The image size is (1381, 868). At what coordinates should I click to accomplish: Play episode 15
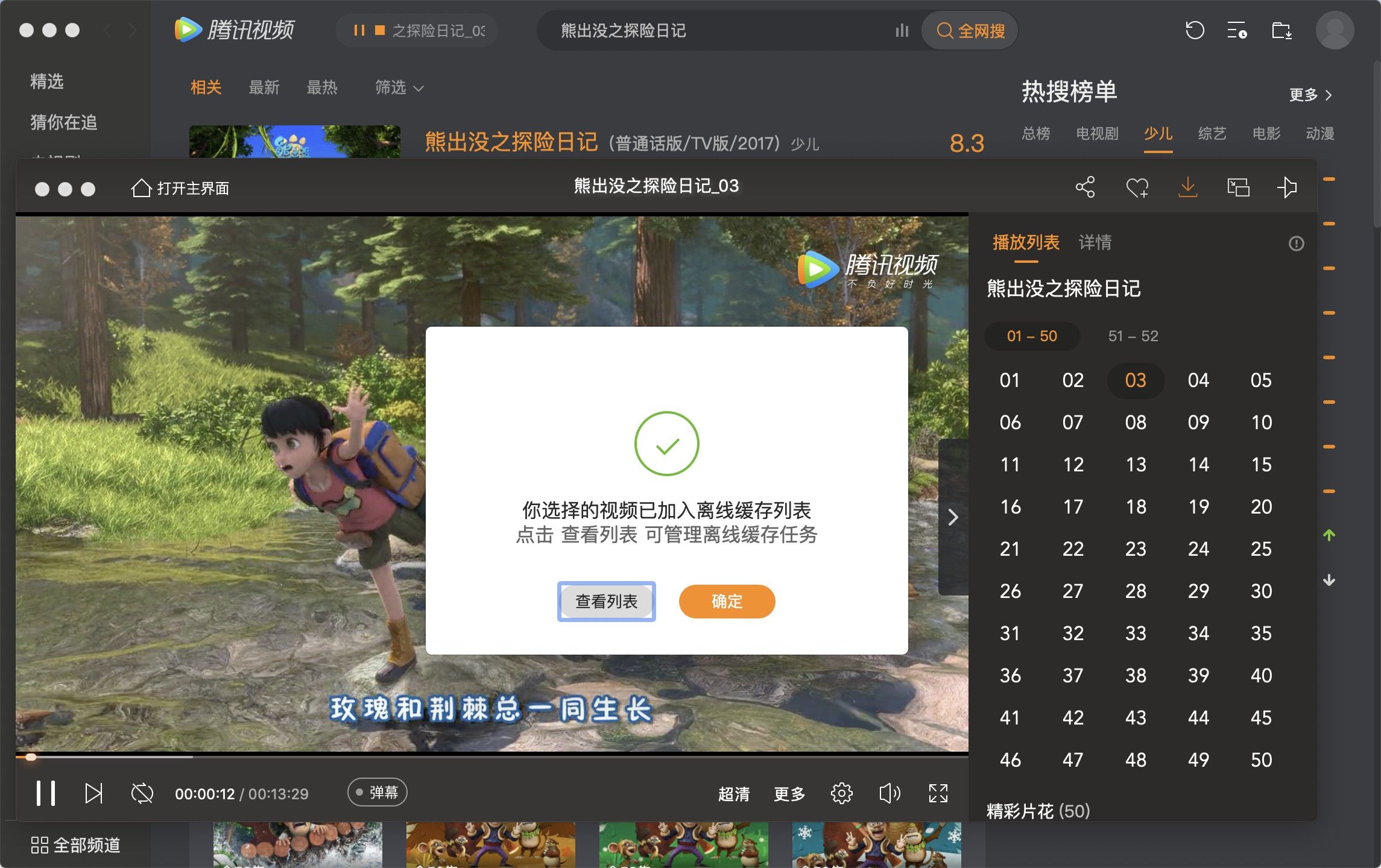[1261, 465]
